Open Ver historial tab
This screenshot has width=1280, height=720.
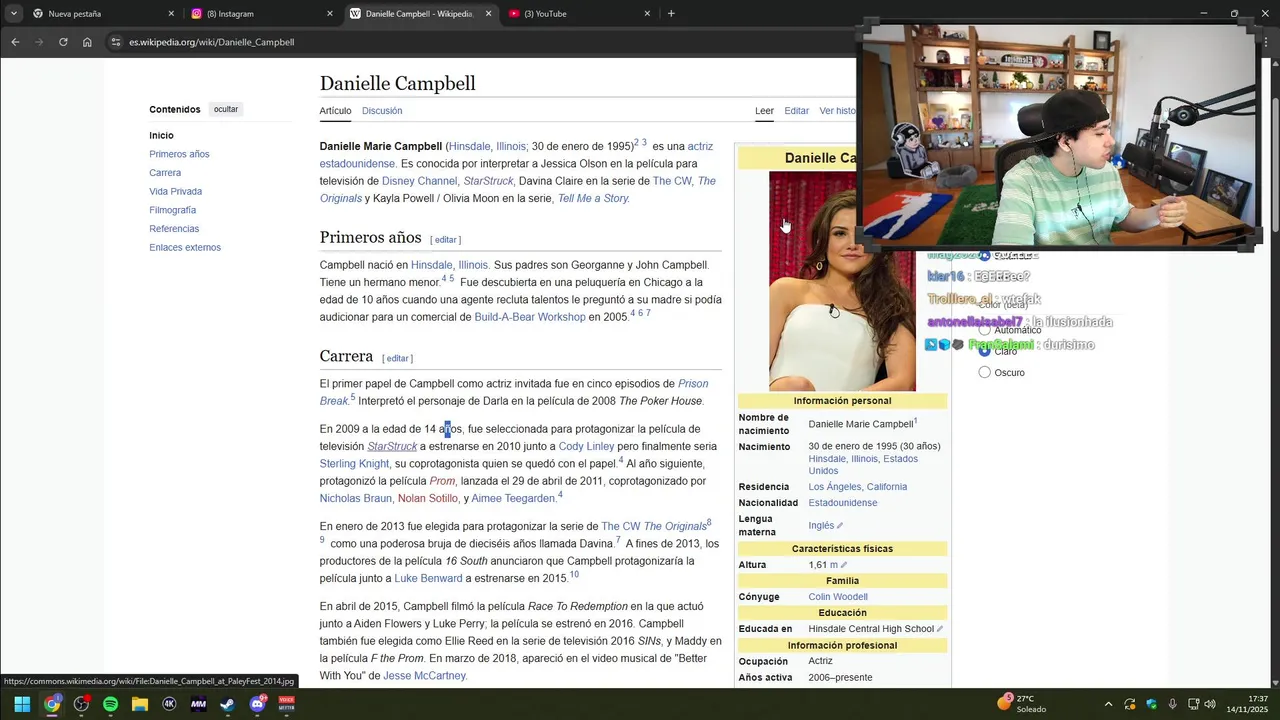[838, 111]
